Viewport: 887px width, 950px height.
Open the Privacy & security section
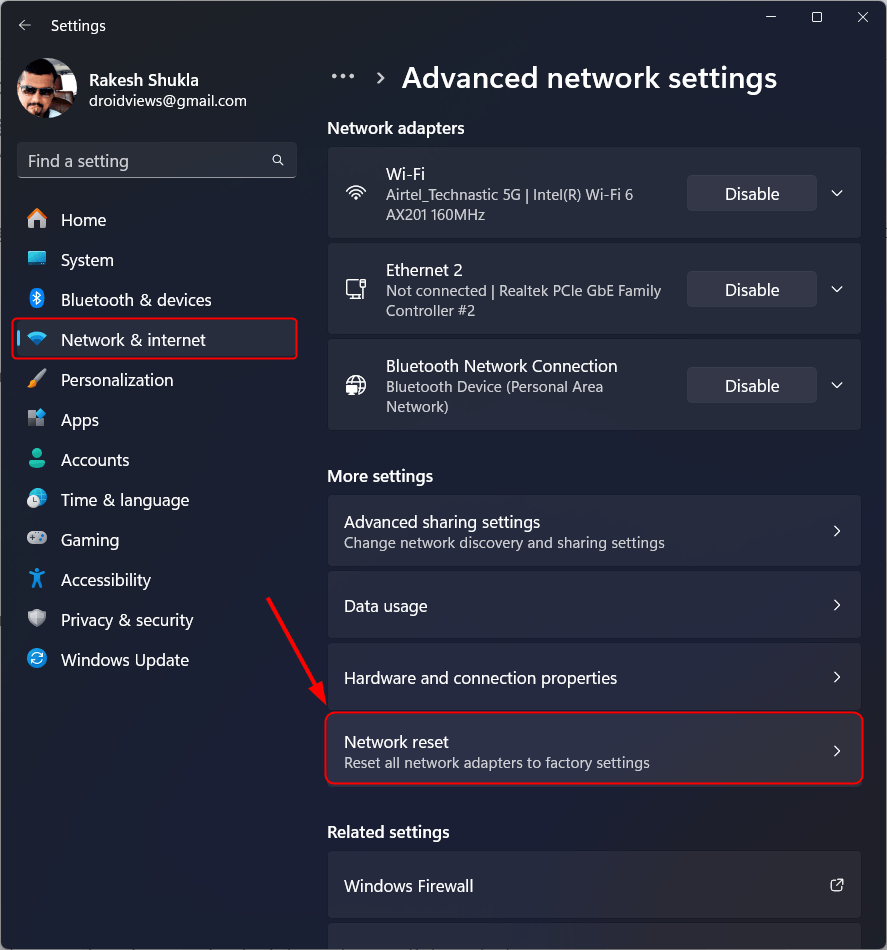(x=127, y=620)
